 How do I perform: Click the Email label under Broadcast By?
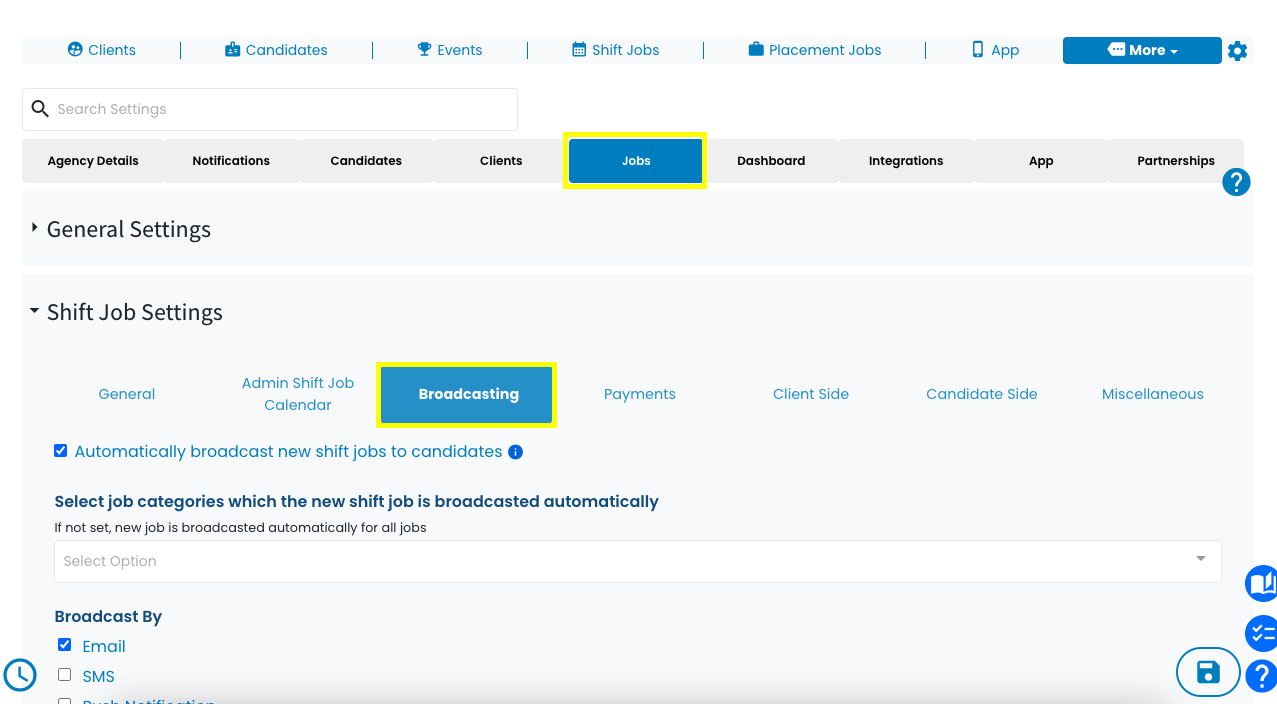click(104, 646)
